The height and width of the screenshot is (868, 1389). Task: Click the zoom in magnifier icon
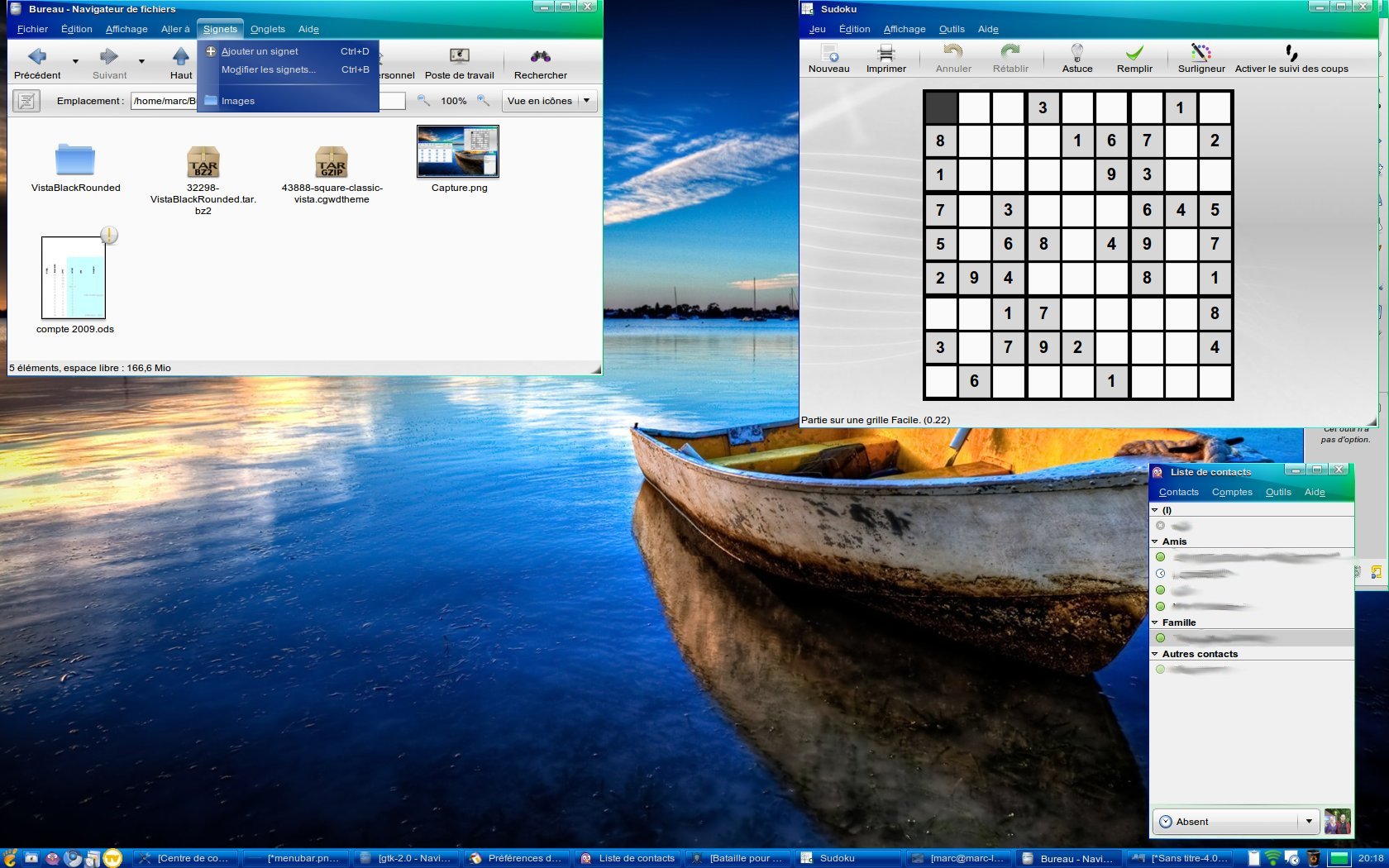click(x=484, y=100)
